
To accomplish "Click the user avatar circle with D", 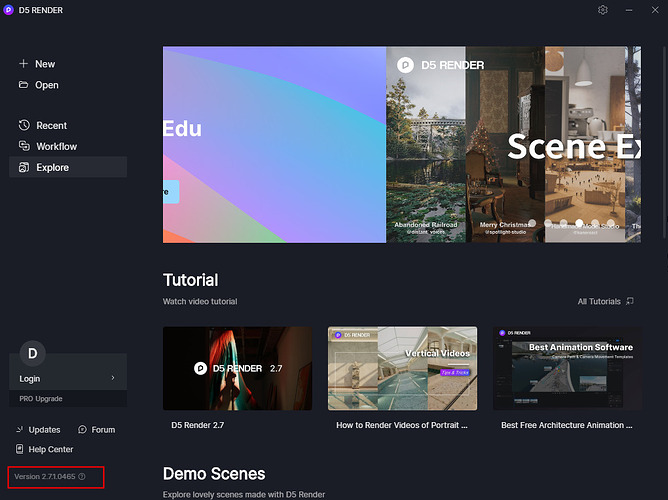I will point(32,353).
